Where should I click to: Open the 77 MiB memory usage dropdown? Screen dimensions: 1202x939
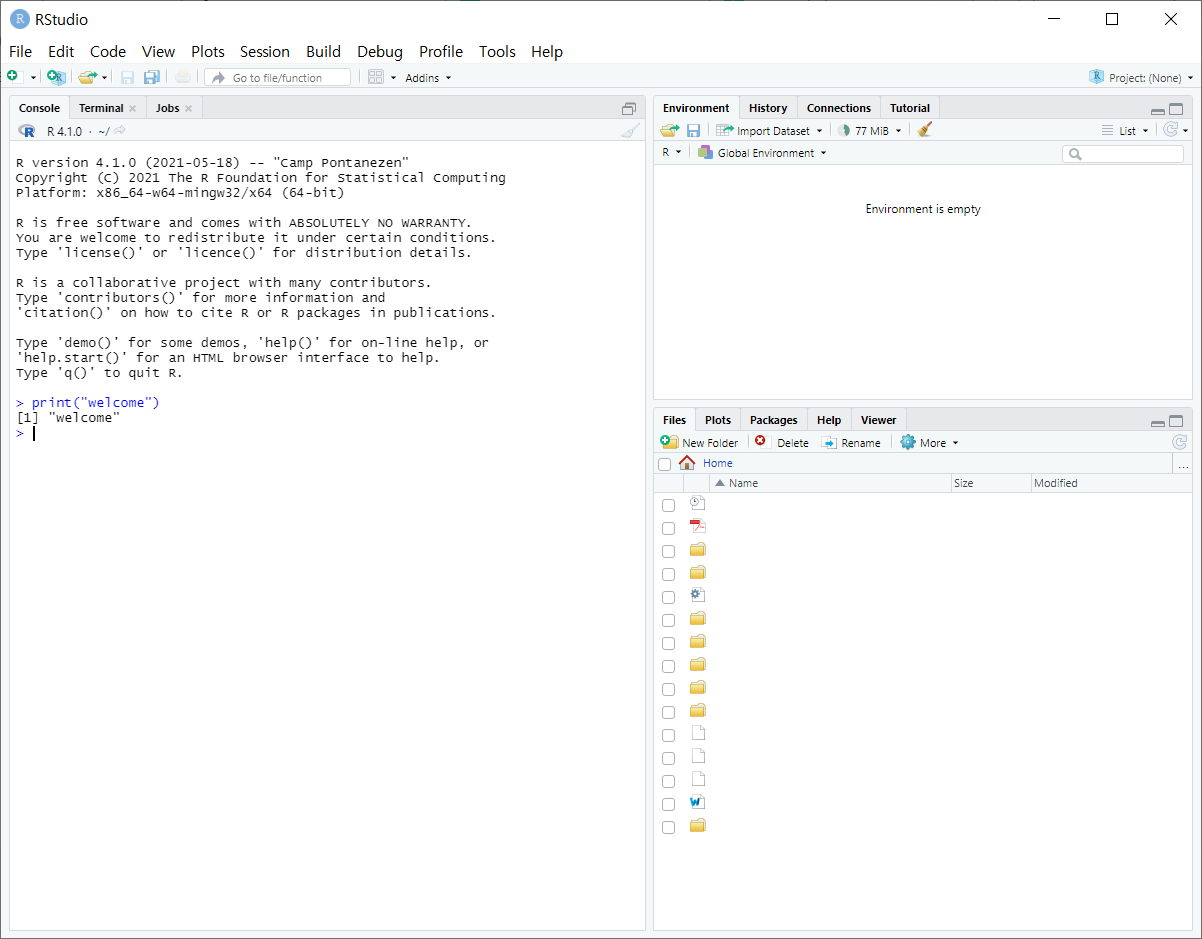pyautogui.click(x=870, y=131)
